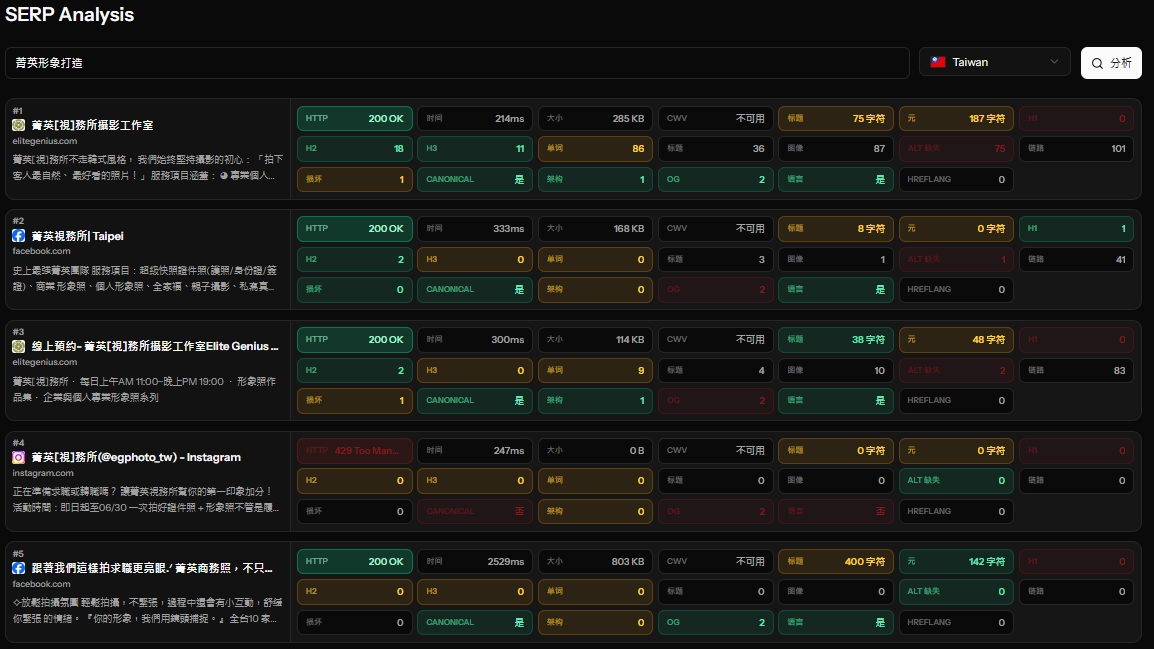This screenshot has width=1154, height=649.
Task: Click the 187 字符 meta length cell
Action: click(x=956, y=118)
